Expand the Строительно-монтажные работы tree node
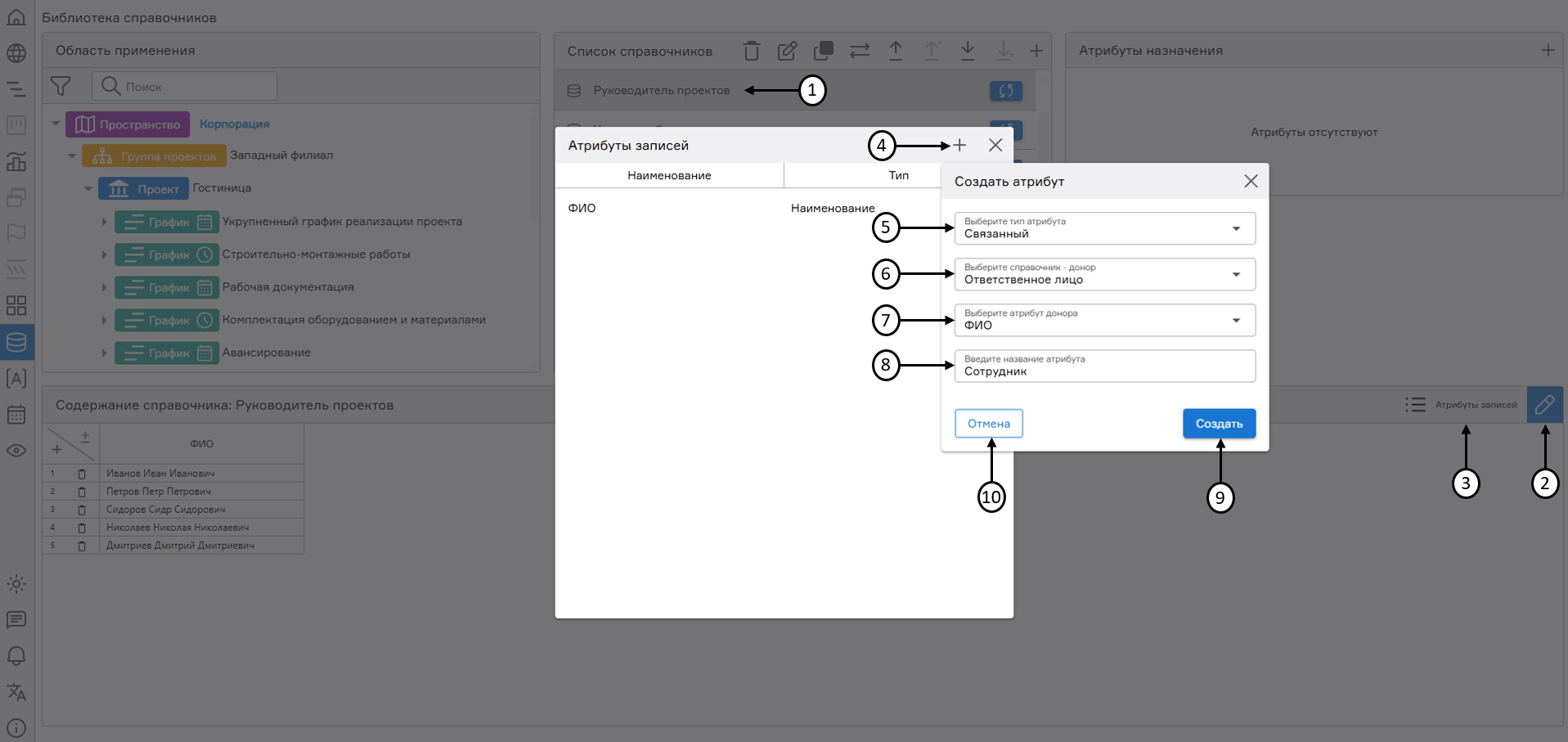This screenshot has height=742, width=1568. point(104,254)
